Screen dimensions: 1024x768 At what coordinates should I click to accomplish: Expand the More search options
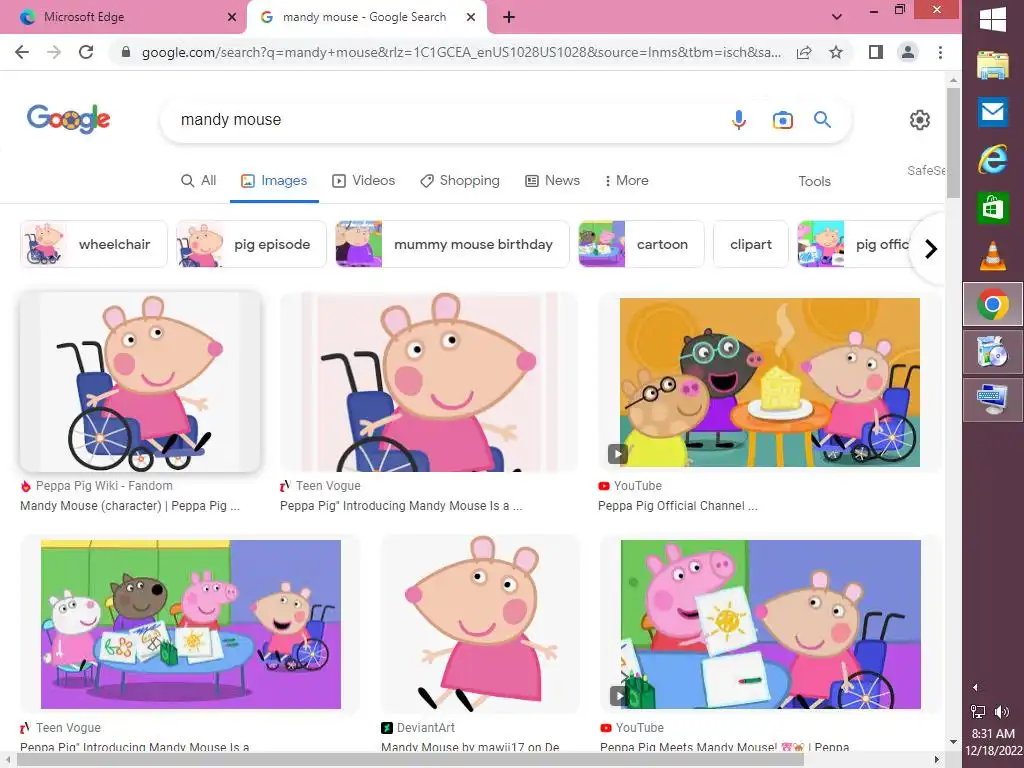[626, 181]
